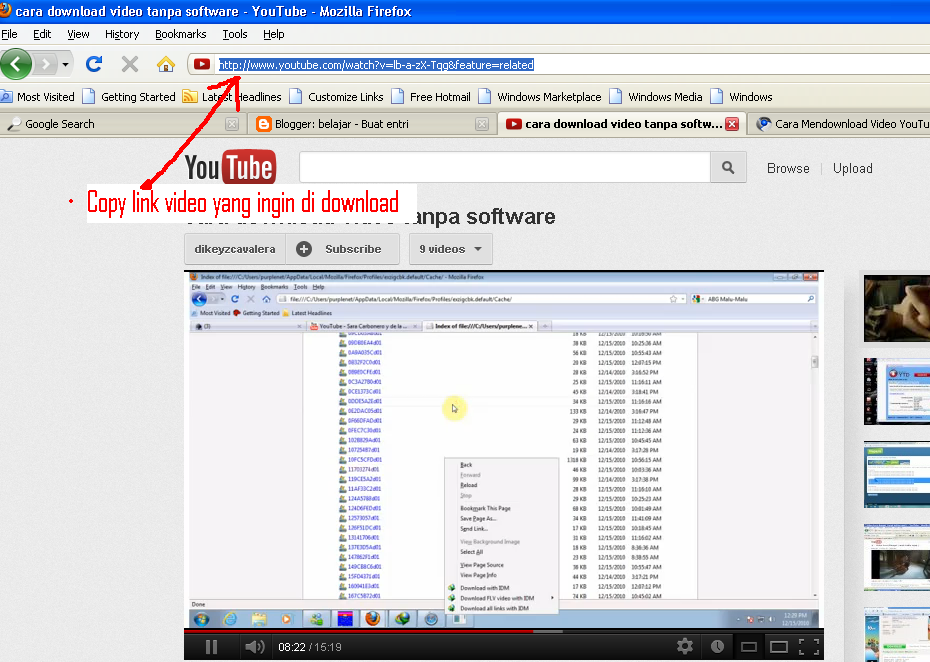Open the video player settings gear
930x662 pixels.
pyautogui.click(x=684, y=647)
